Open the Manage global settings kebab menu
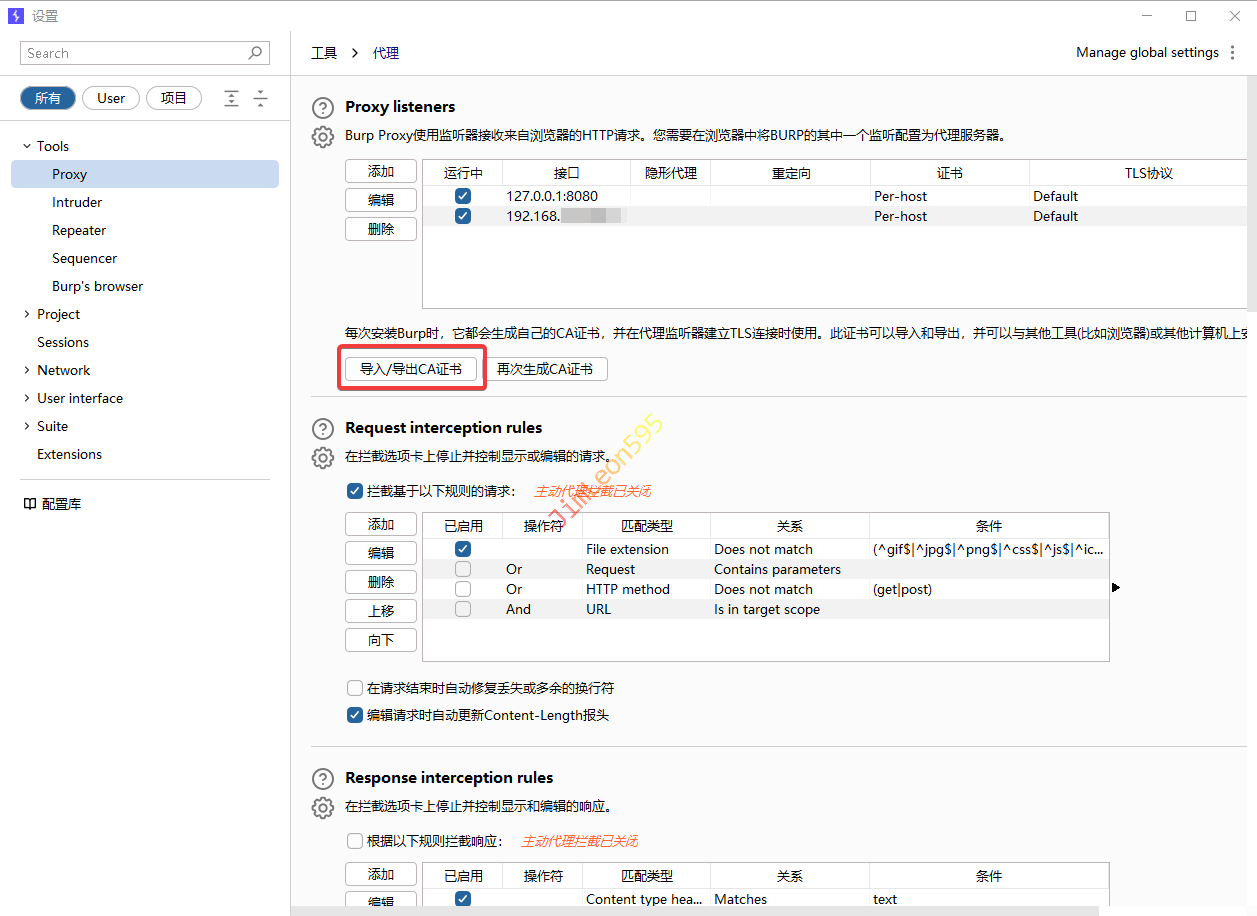Screen dimensions: 1257x916 1231,53
